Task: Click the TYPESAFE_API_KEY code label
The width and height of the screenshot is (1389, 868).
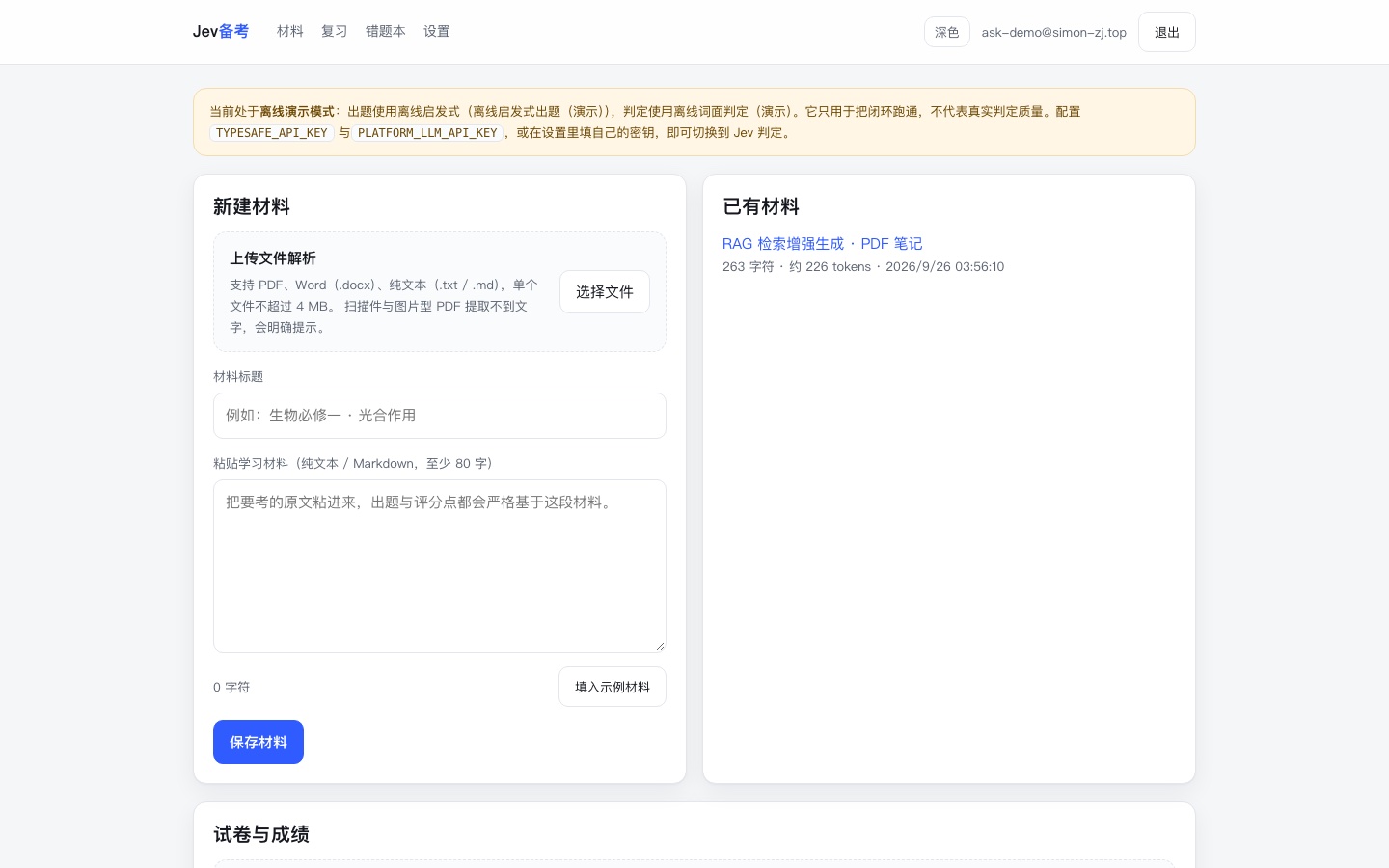Action: tap(272, 133)
